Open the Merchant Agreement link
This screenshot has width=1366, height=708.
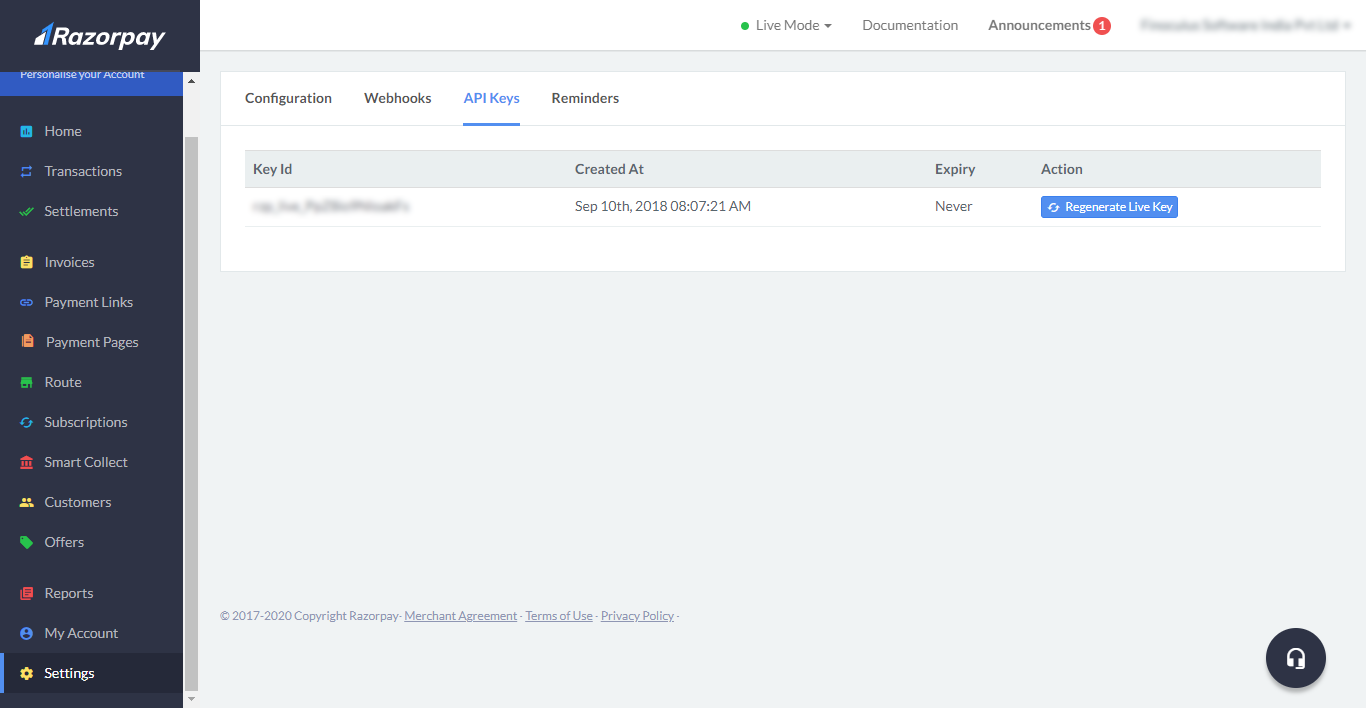pos(461,616)
